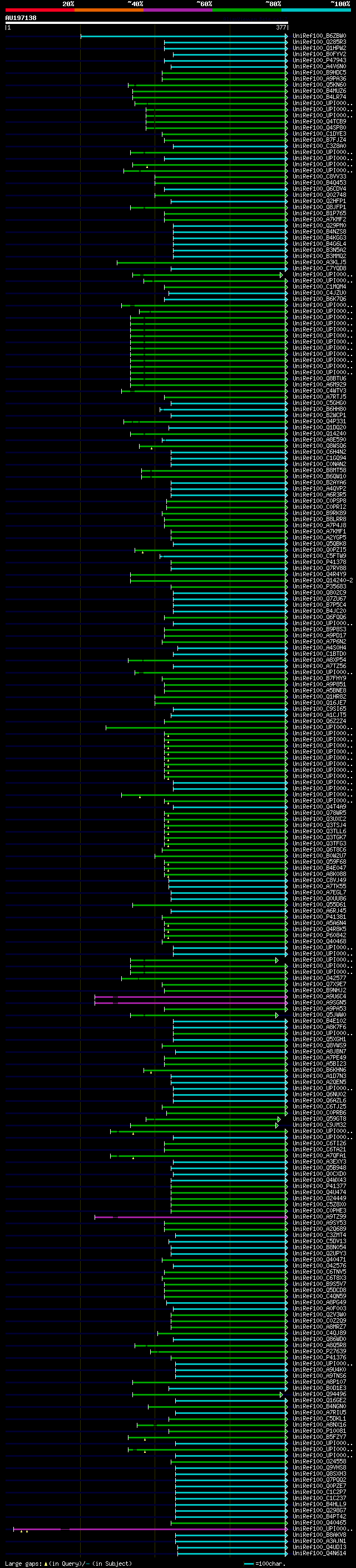Viewport: 356px width, 1568px height.
Task: Click the cyan alignment bar for C7YQD8
Action: 229,269
